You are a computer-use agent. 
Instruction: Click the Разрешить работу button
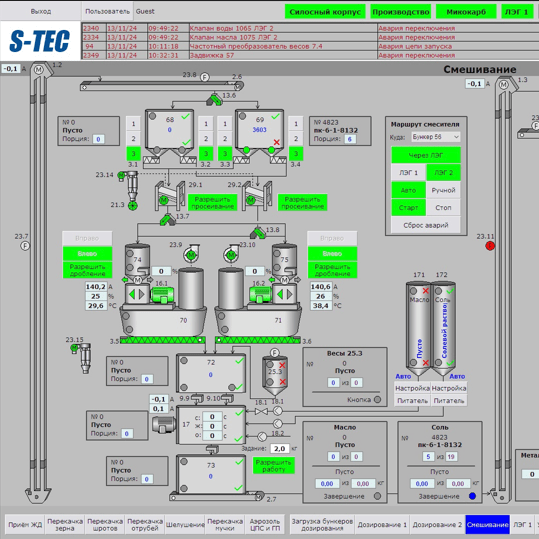tap(273, 466)
